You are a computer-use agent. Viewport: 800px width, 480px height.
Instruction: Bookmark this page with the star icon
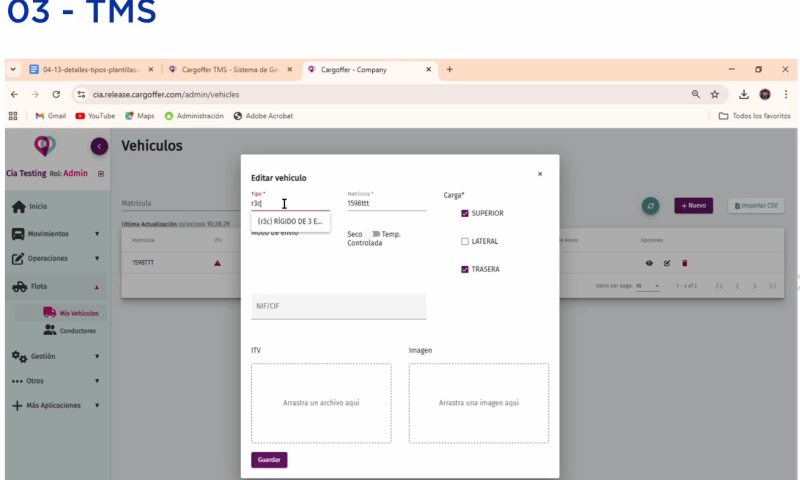tap(715, 94)
